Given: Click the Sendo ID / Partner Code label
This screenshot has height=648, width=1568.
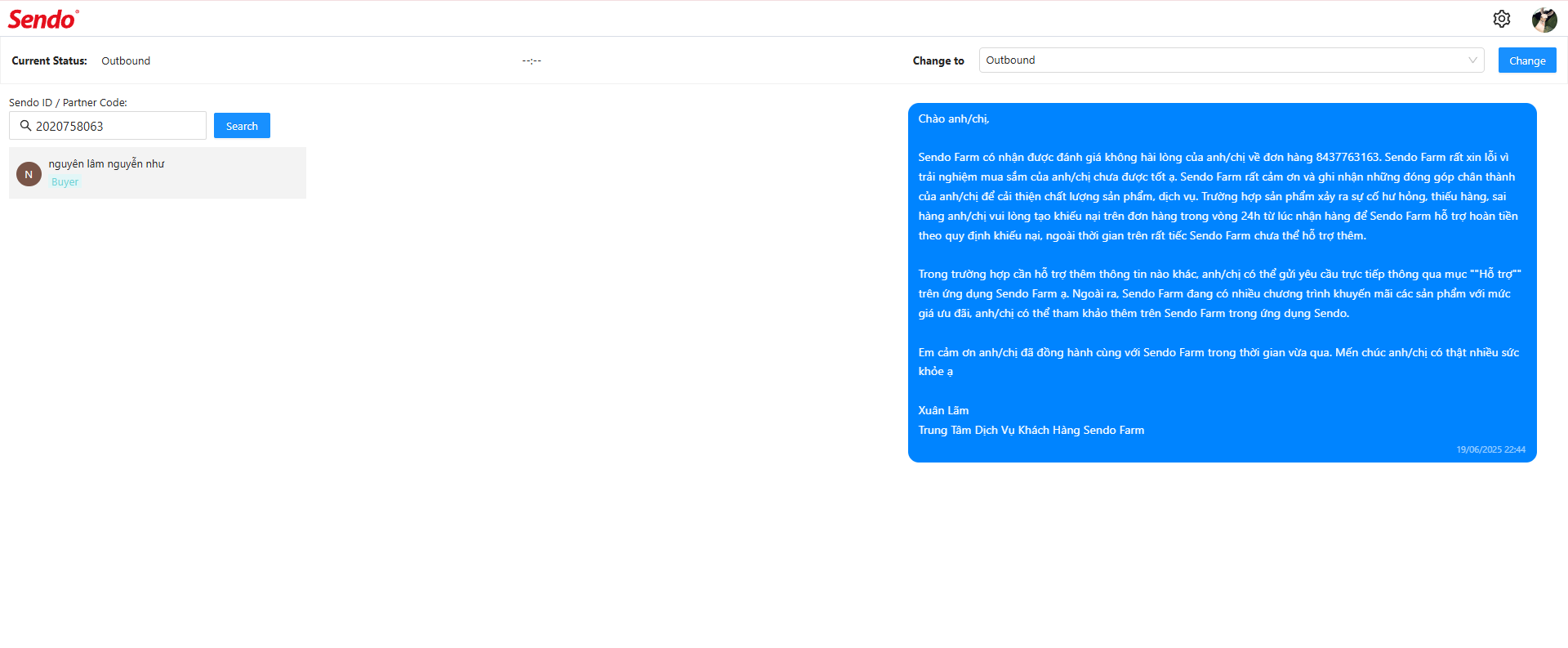Looking at the screenshot, I should tap(68, 103).
